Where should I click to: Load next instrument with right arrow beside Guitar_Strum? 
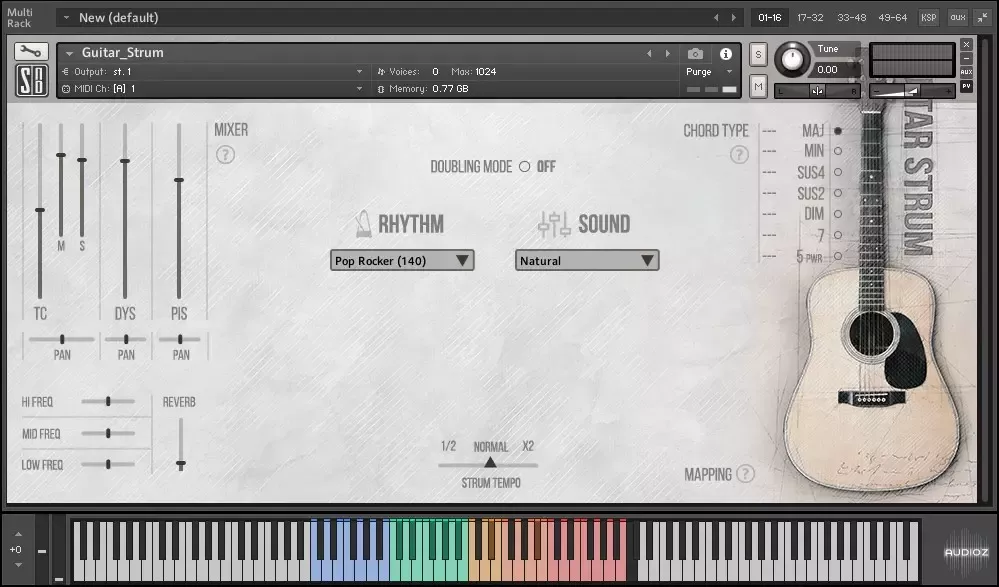tap(668, 54)
